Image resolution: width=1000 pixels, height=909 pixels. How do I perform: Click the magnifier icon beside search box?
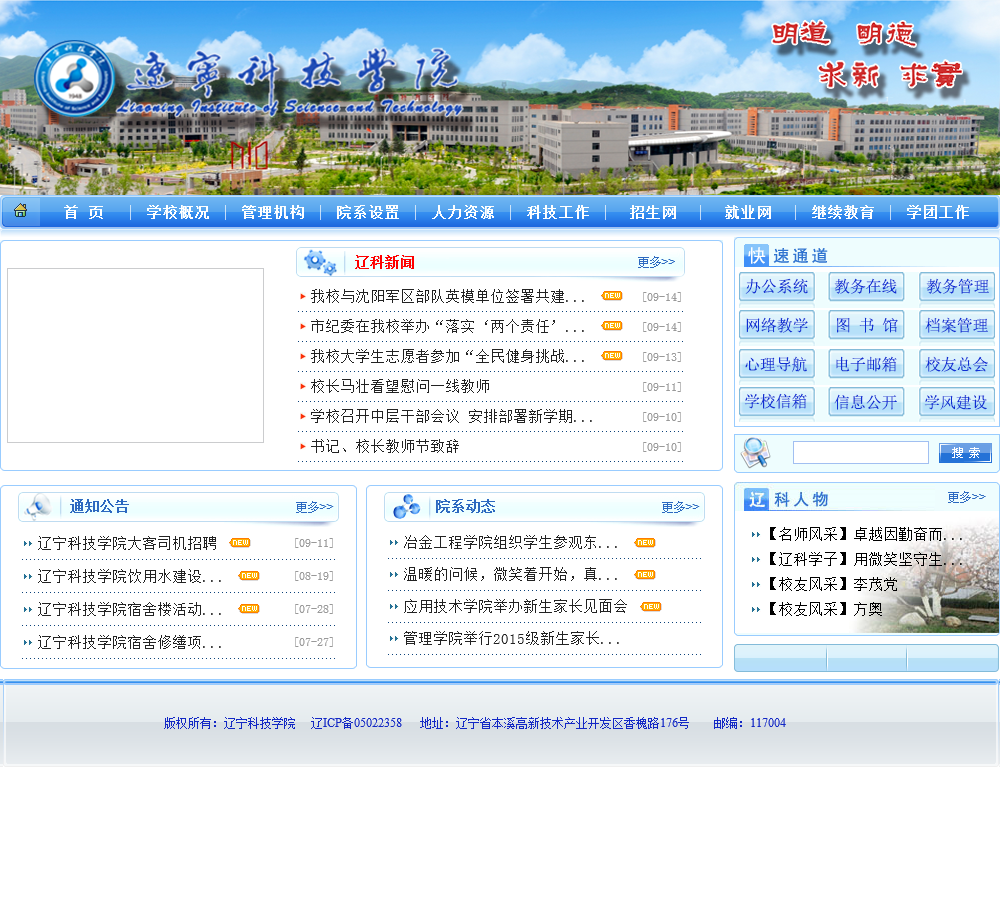coord(756,452)
